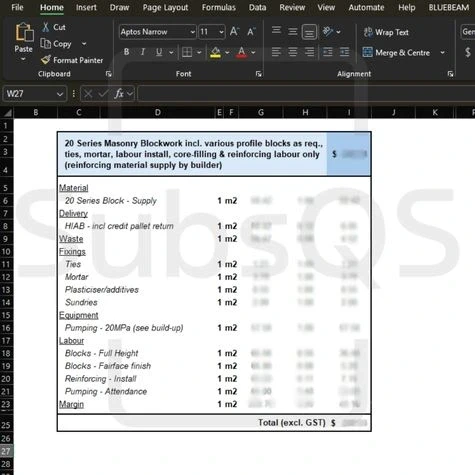
Task: Open the Page Layout tab
Action: tap(165, 7)
